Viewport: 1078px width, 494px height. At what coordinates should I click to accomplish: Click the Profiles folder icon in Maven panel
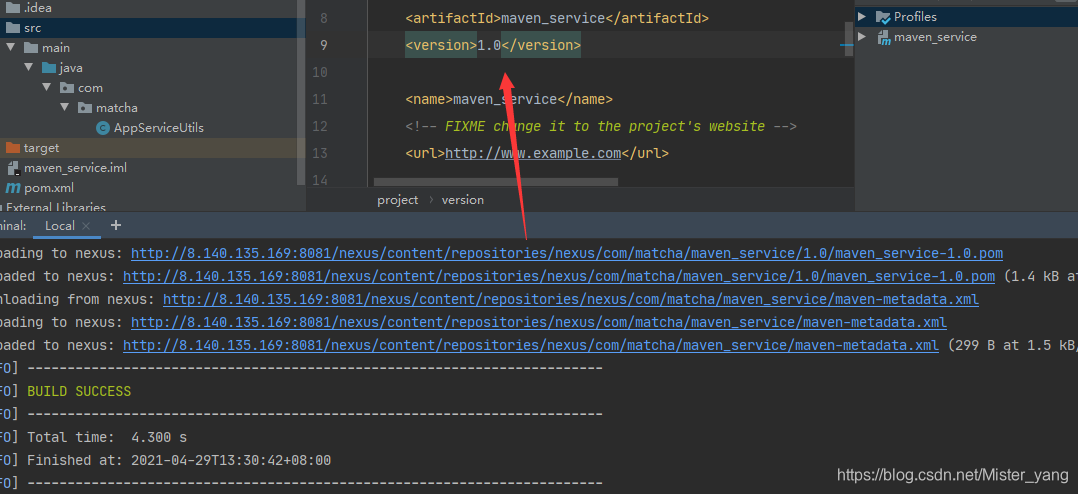883,17
